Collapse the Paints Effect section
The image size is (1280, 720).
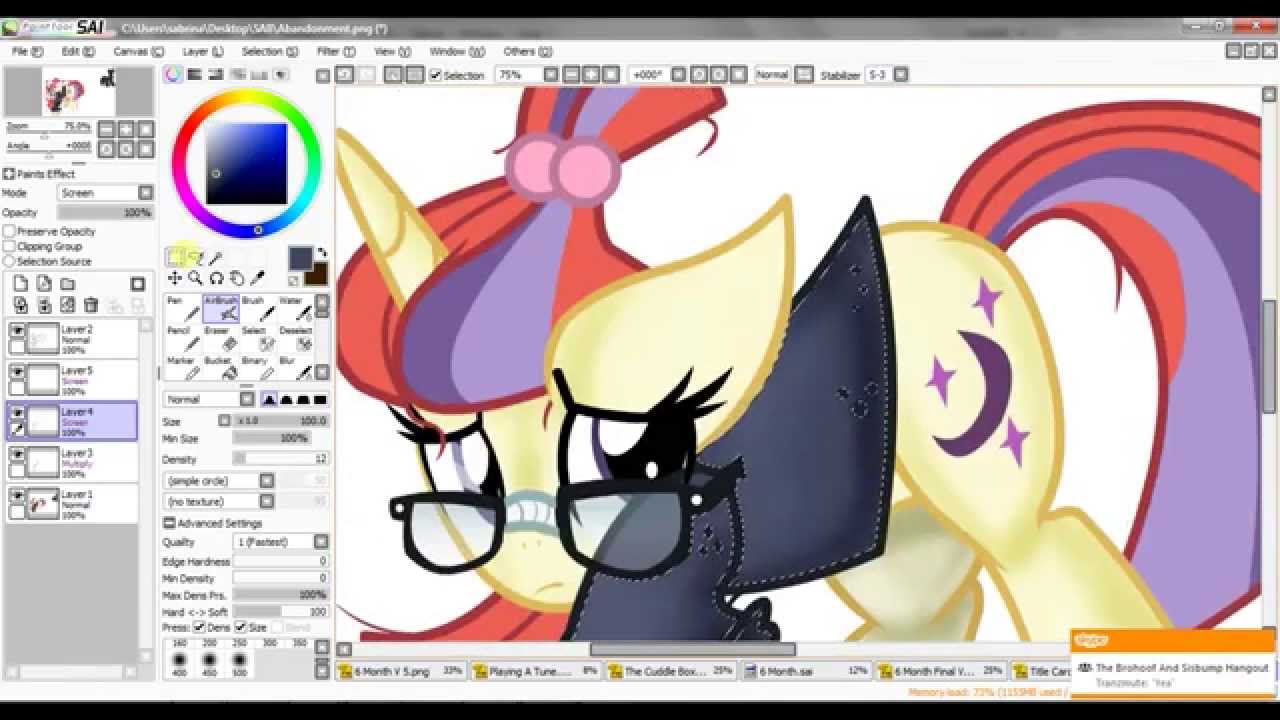pyautogui.click(x=9, y=174)
